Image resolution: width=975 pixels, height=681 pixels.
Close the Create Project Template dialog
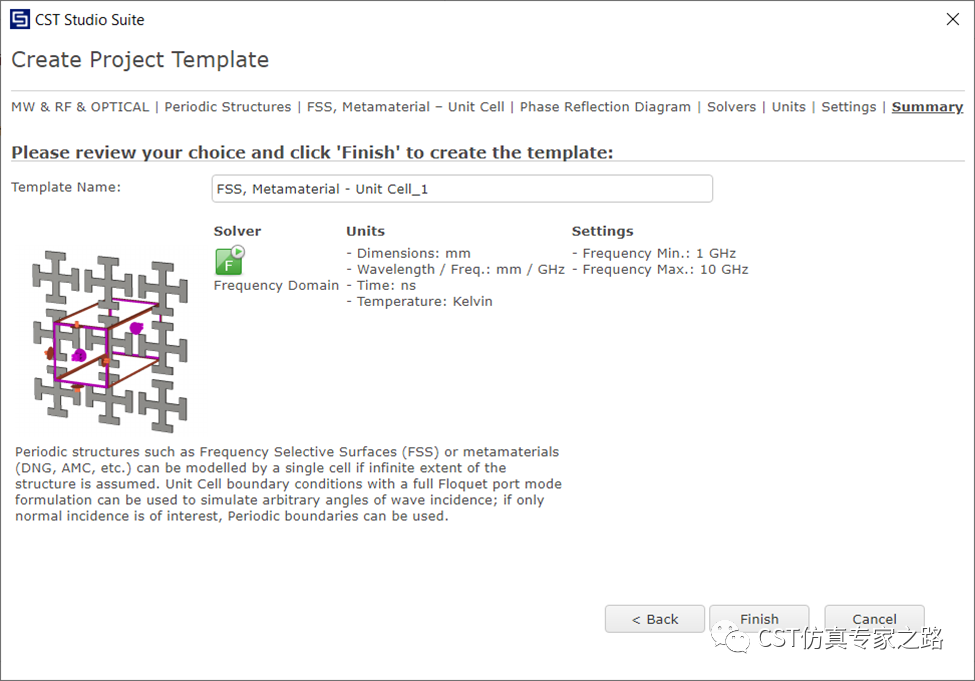tap(953, 19)
